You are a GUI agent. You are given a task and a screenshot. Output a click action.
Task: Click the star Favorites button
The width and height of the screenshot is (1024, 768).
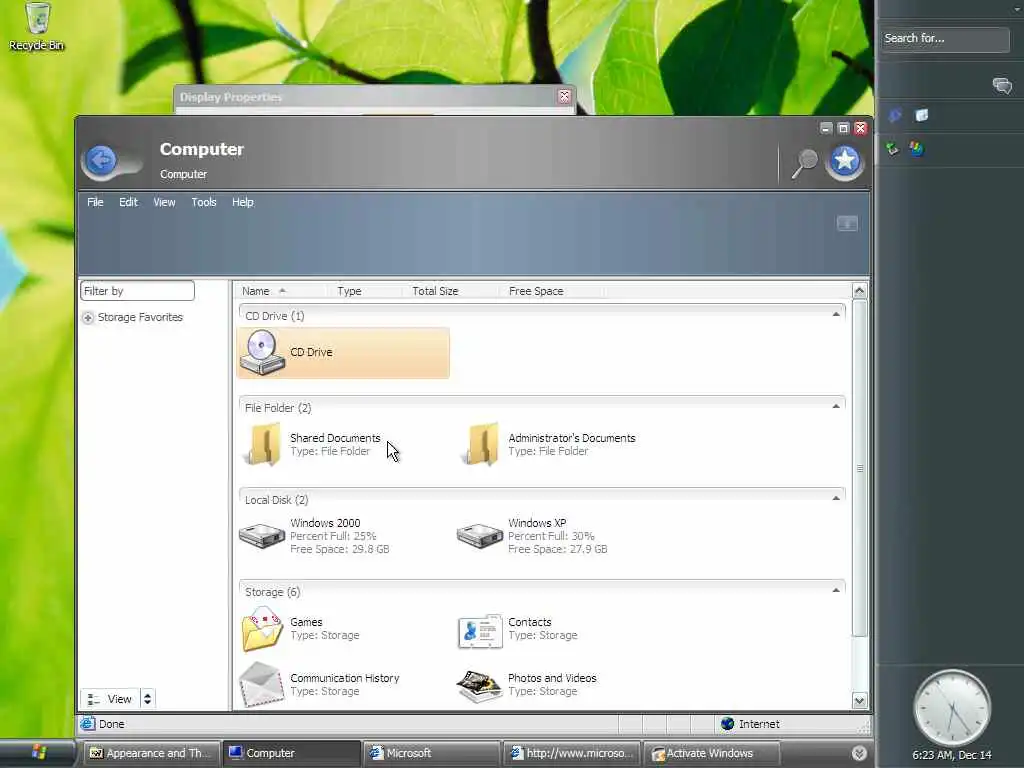(x=845, y=161)
